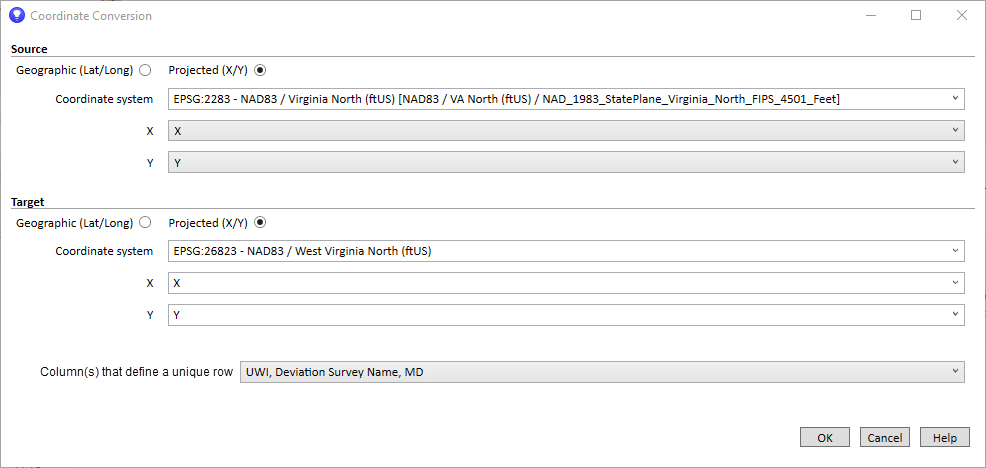Close the Coordinate Conversion dialog

(961, 16)
